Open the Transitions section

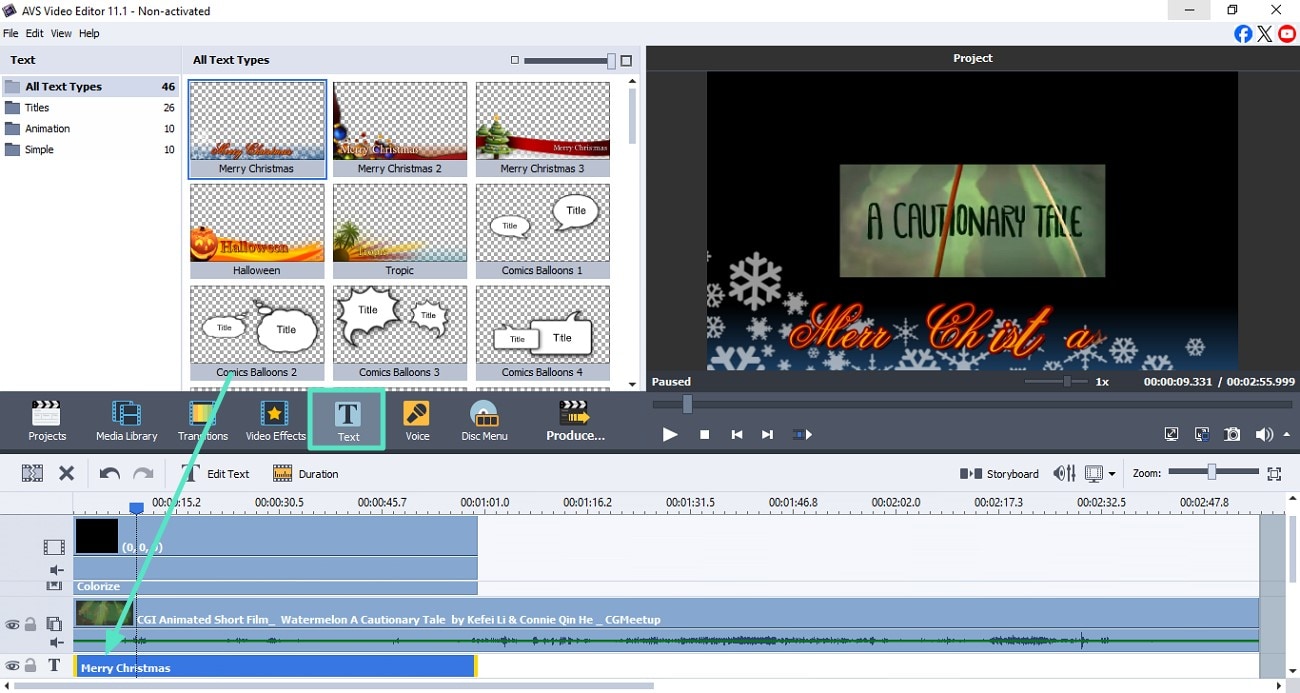coord(203,421)
